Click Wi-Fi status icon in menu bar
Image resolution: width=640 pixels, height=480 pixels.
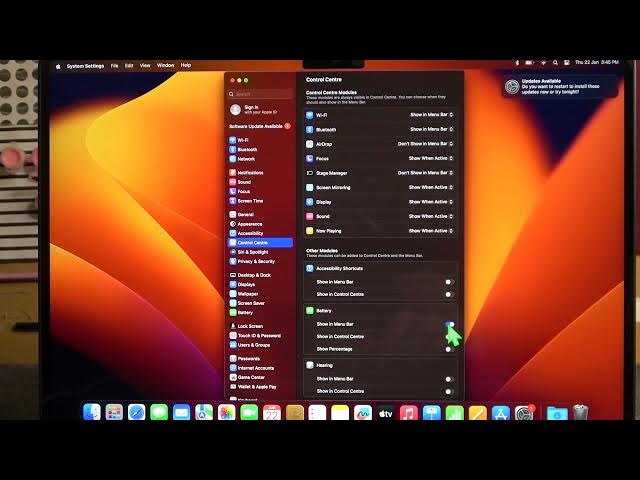(x=543, y=62)
